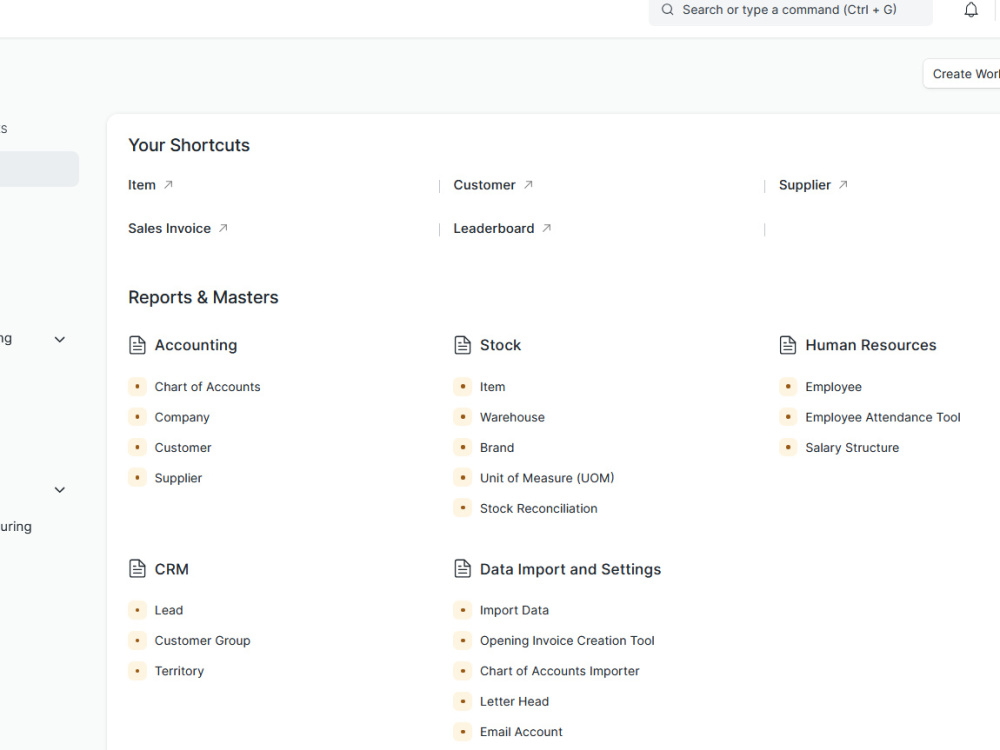The image size is (1000, 750).
Task: Open the notifications bell icon
Action: click(971, 10)
